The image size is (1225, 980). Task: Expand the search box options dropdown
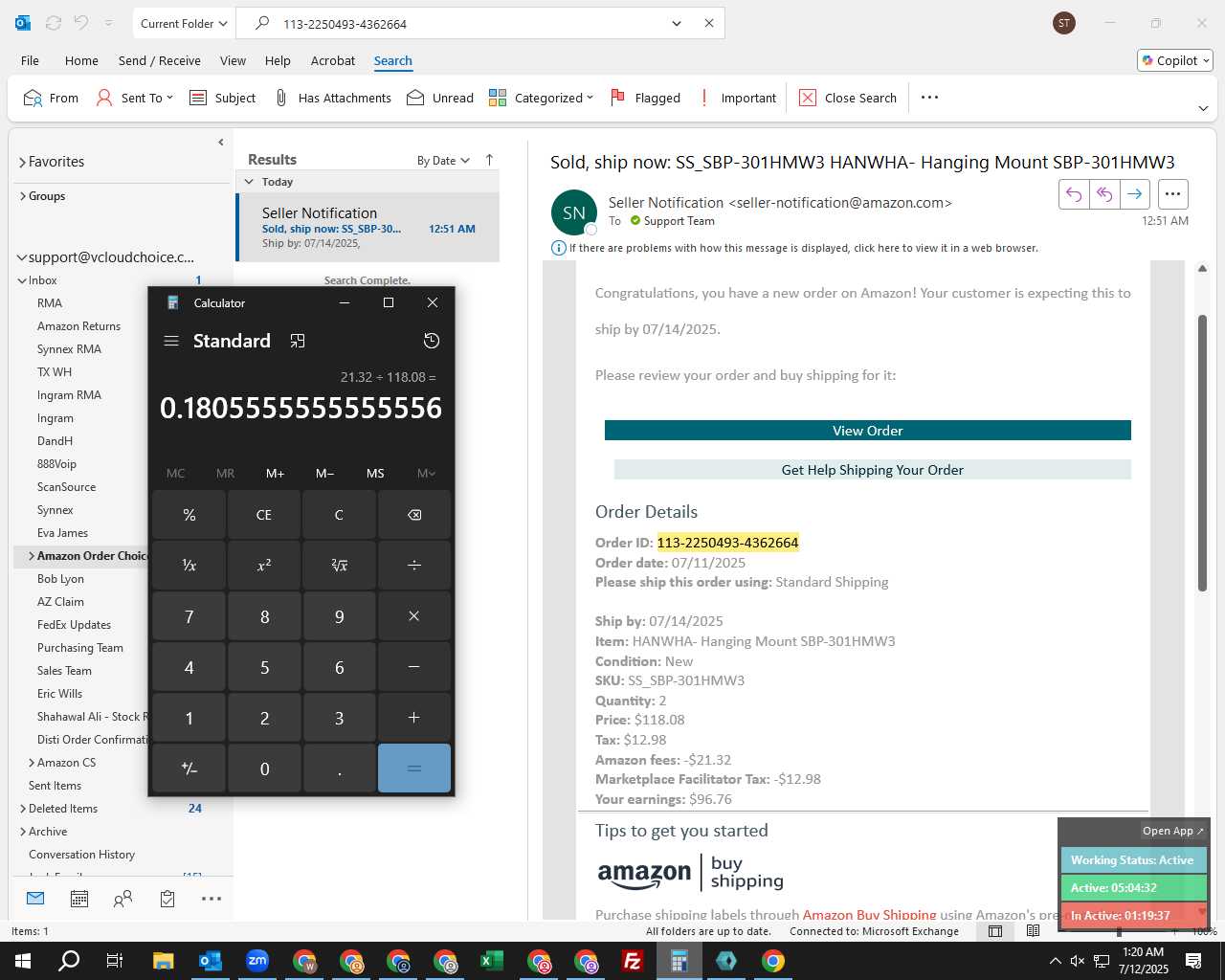(677, 23)
